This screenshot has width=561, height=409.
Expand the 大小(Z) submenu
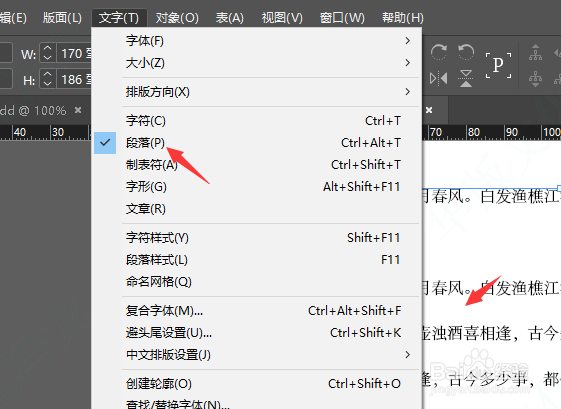click(x=257, y=63)
